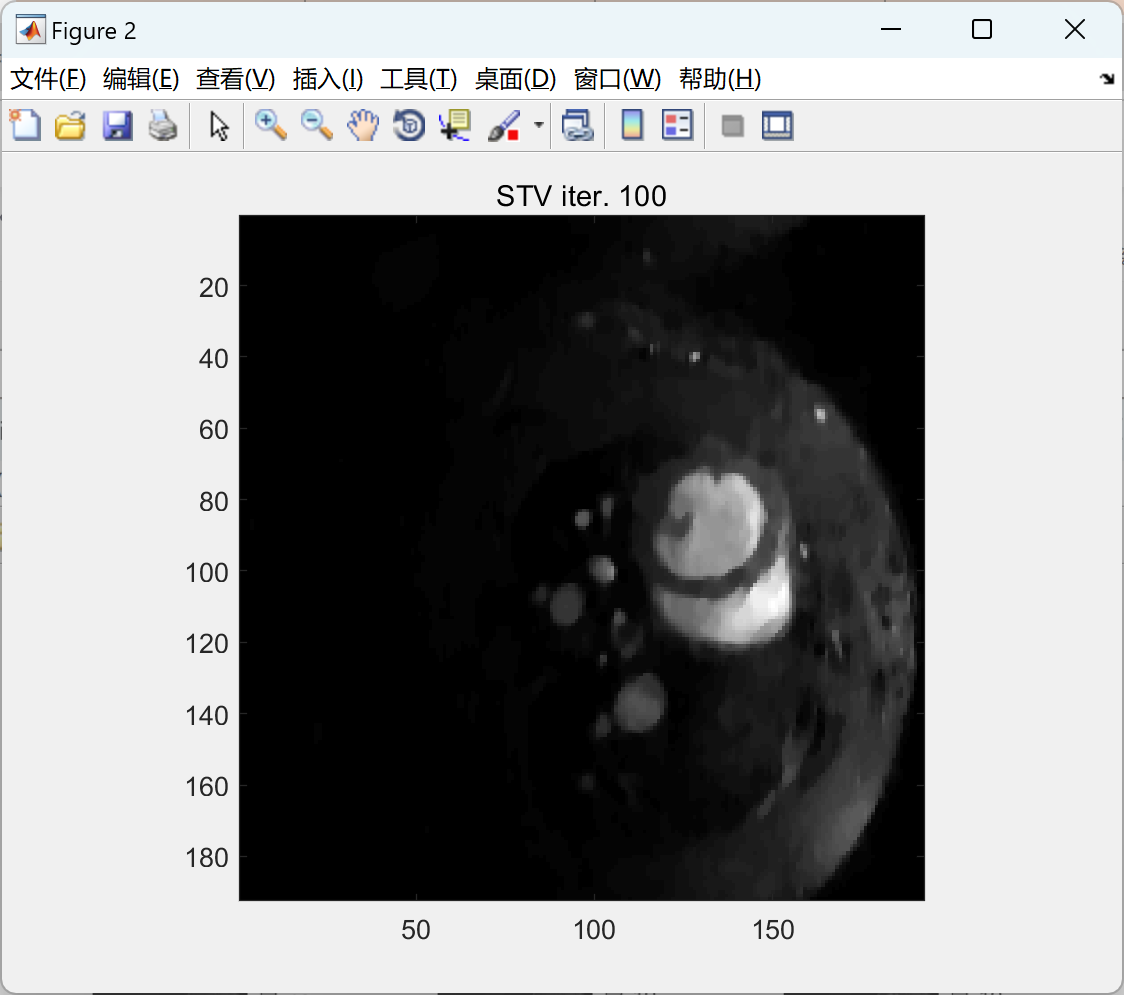Open the Brush color dropdown arrow

[538, 125]
